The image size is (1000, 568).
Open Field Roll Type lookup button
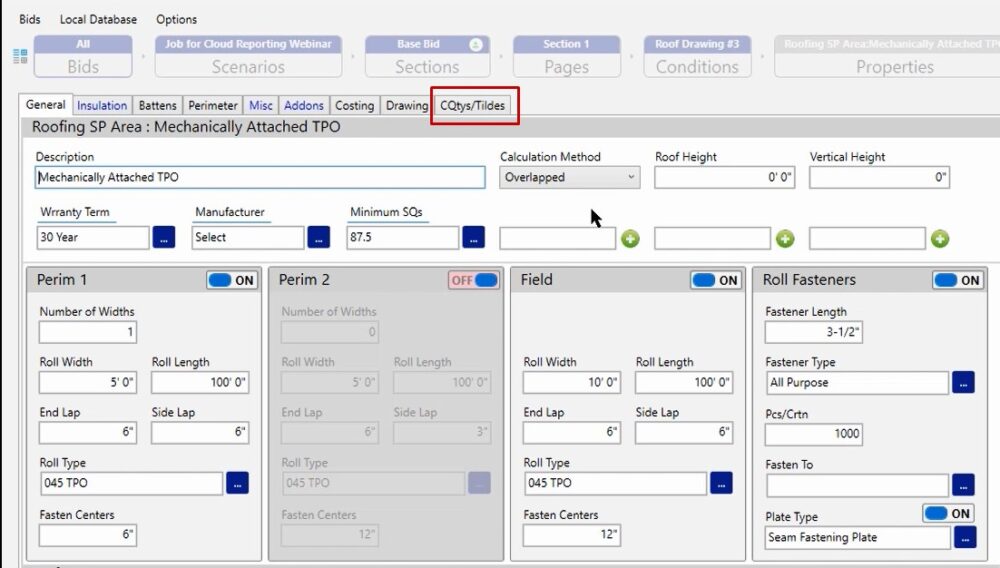(721, 483)
